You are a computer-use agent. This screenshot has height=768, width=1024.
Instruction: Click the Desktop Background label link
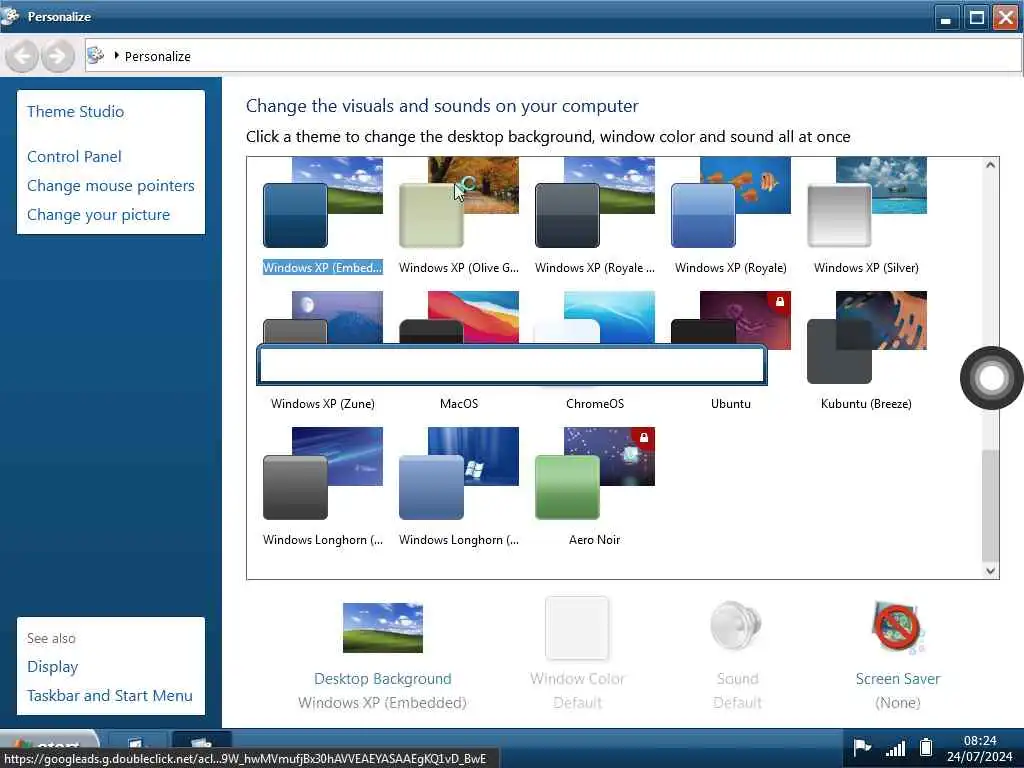[383, 679]
